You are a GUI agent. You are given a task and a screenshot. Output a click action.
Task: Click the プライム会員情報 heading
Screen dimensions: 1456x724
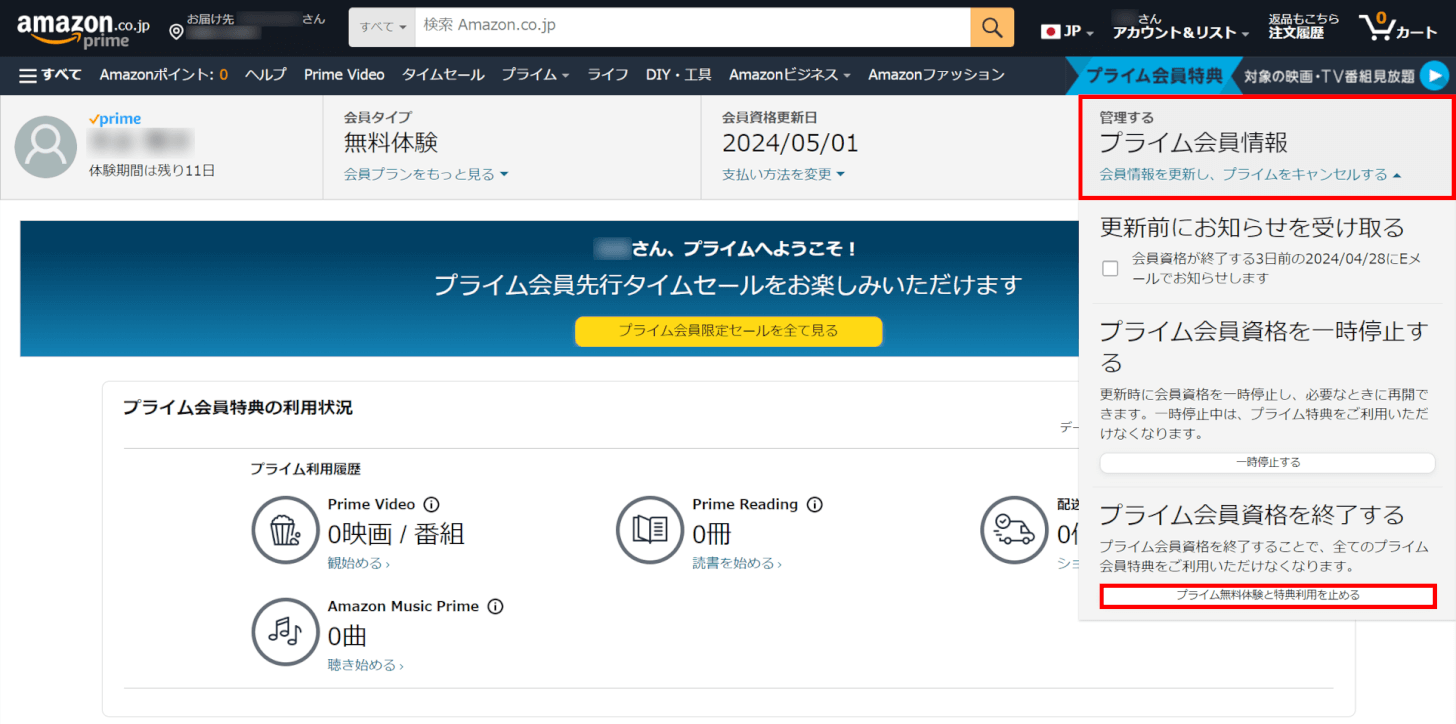[1193, 143]
